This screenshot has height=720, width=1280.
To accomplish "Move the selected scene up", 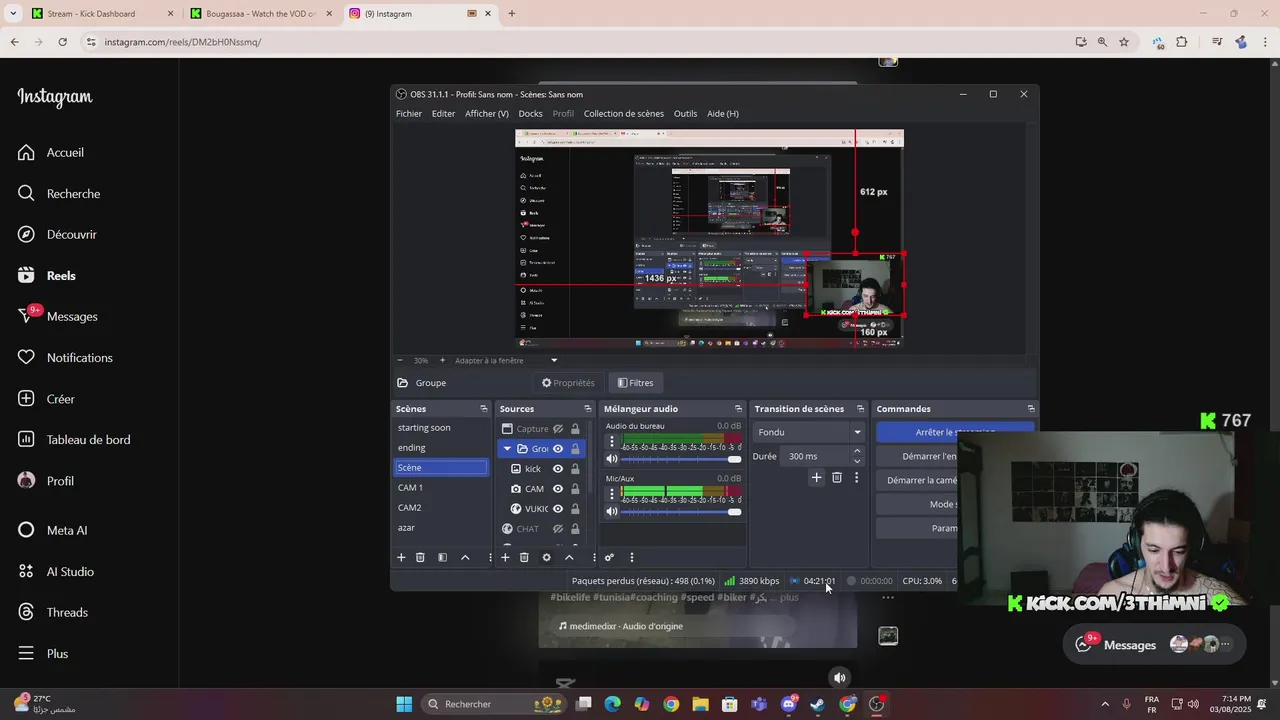I will 465,557.
